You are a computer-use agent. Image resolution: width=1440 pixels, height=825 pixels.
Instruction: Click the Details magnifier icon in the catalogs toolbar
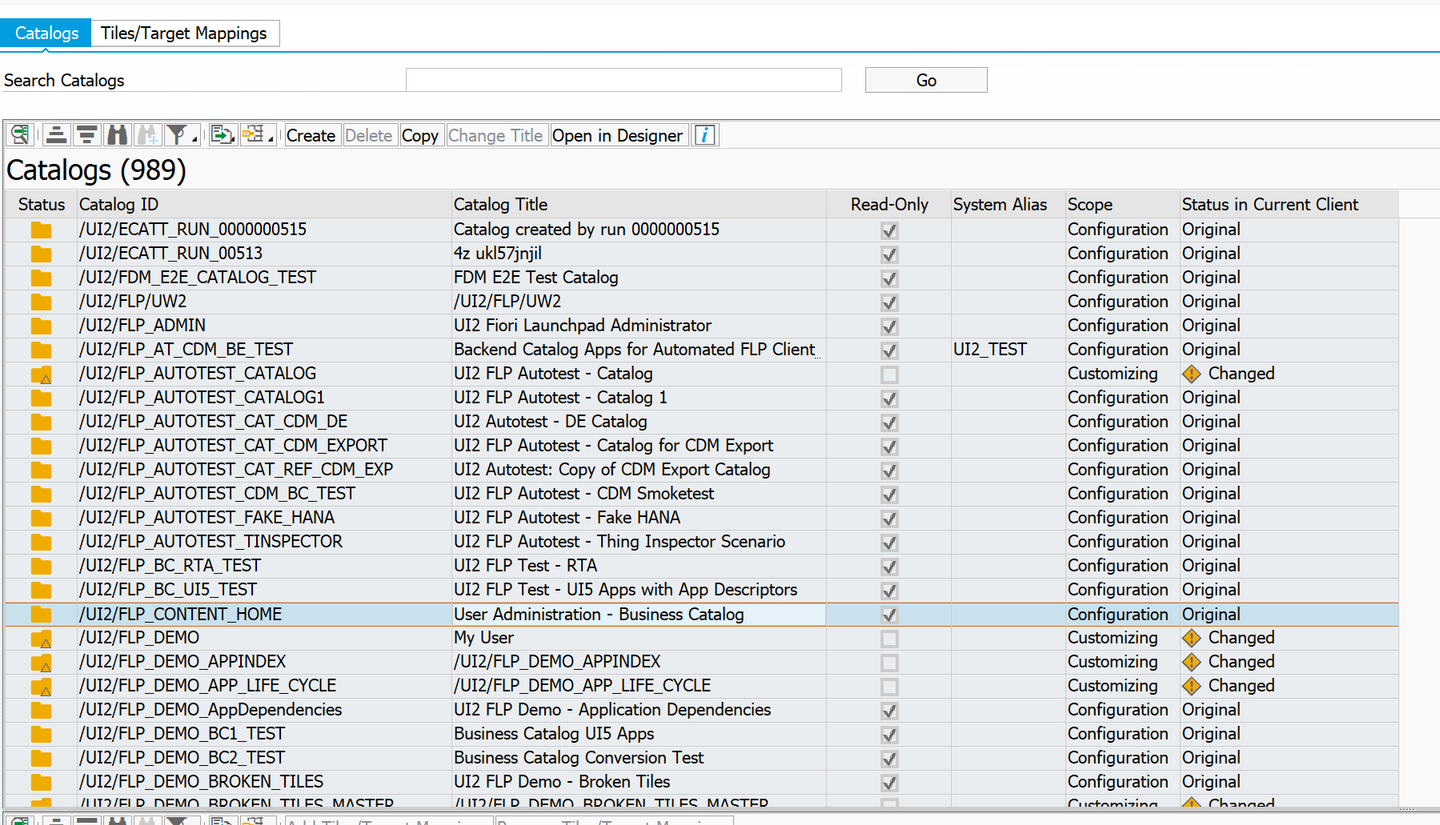[20, 135]
